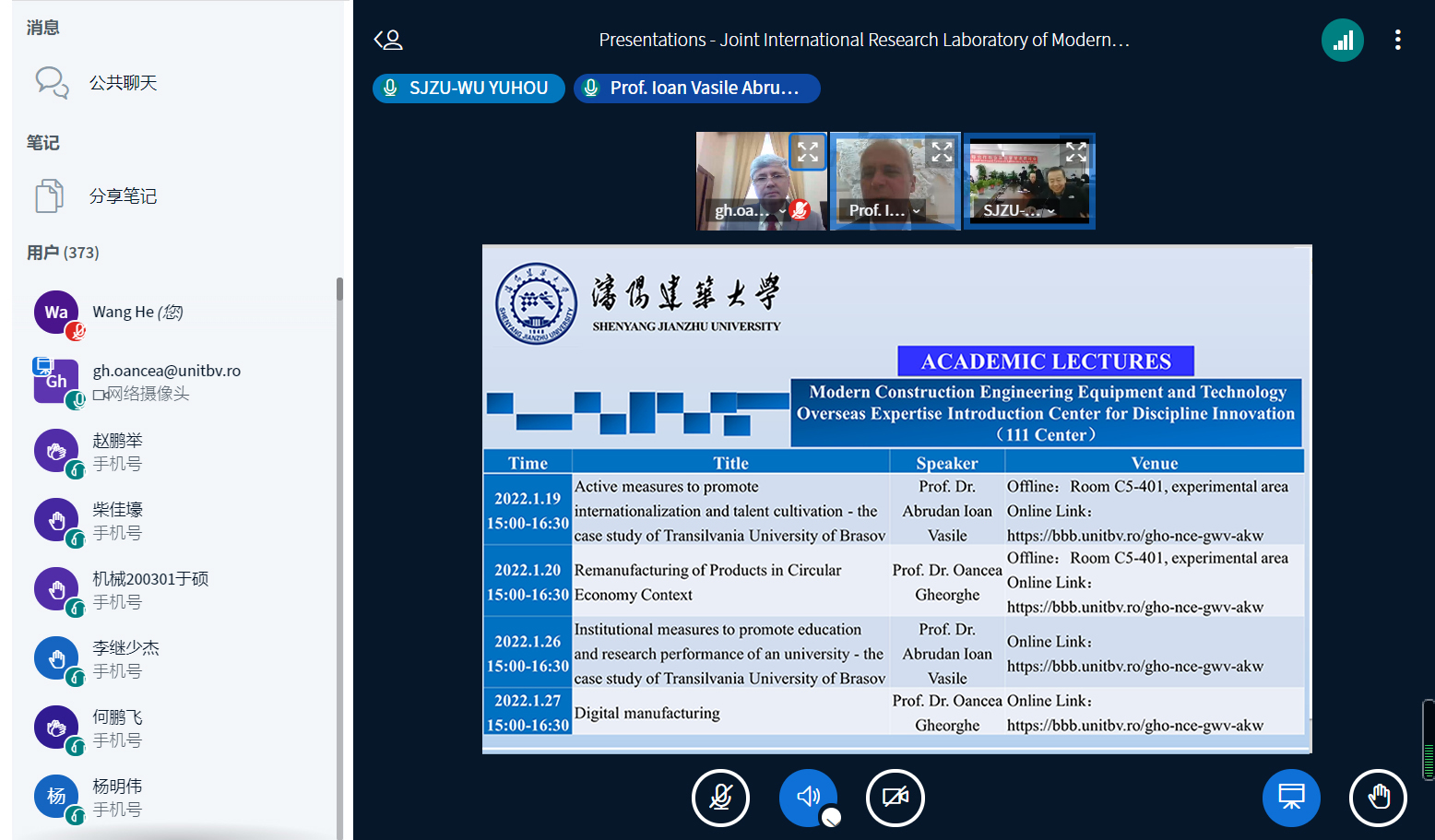Open connection status indicator

[x=1342, y=40]
